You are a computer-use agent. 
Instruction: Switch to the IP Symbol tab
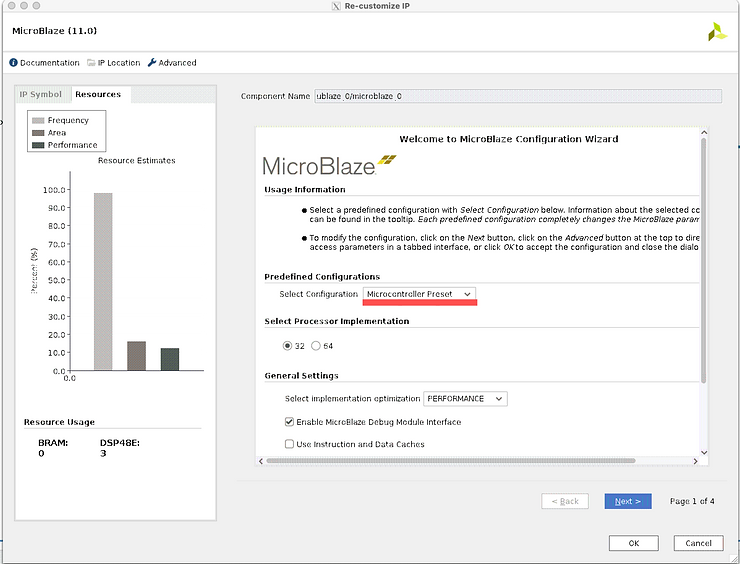click(41, 95)
